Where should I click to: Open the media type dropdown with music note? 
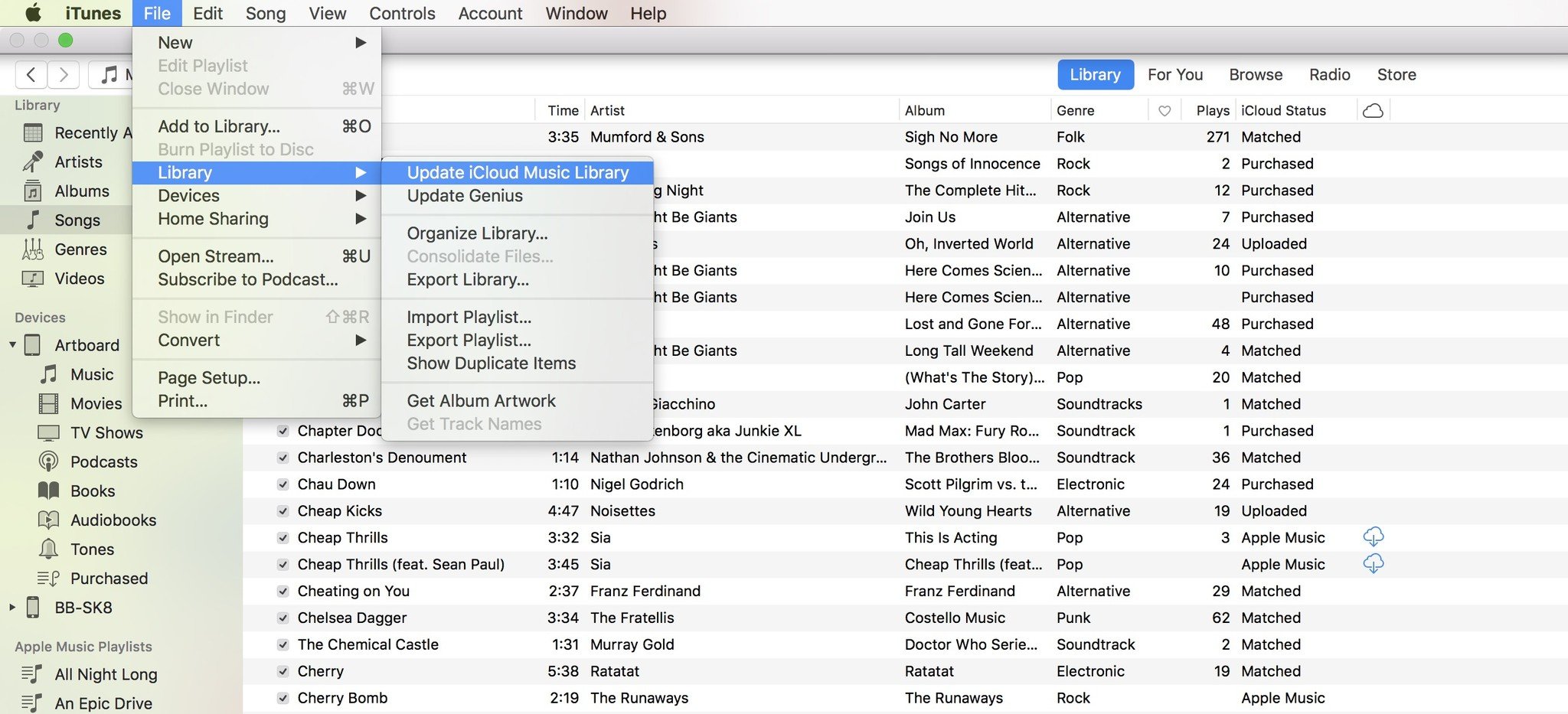pyautogui.click(x=111, y=74)
